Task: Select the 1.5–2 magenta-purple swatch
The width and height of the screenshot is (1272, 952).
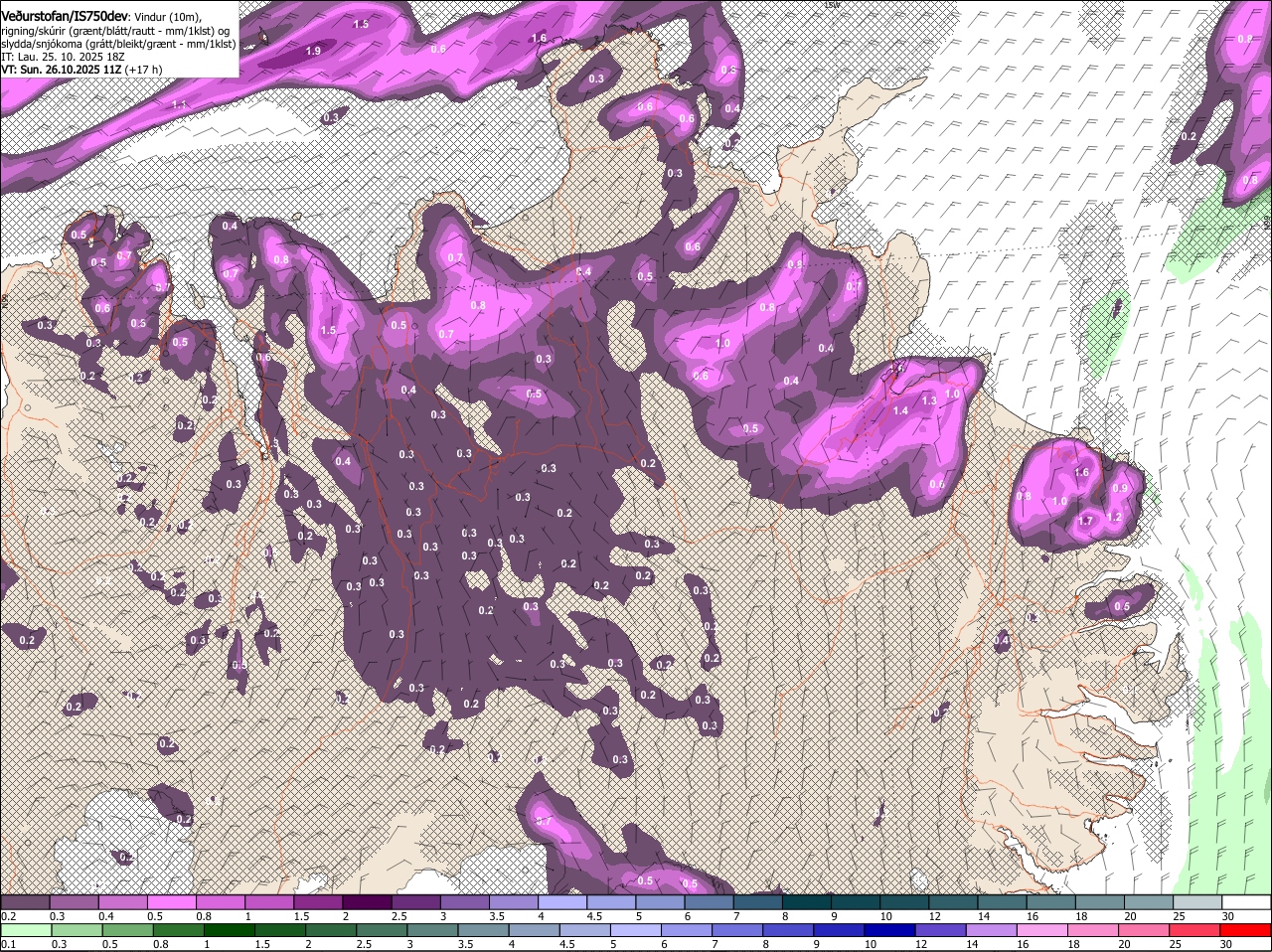Action: [x=318, y=901]
